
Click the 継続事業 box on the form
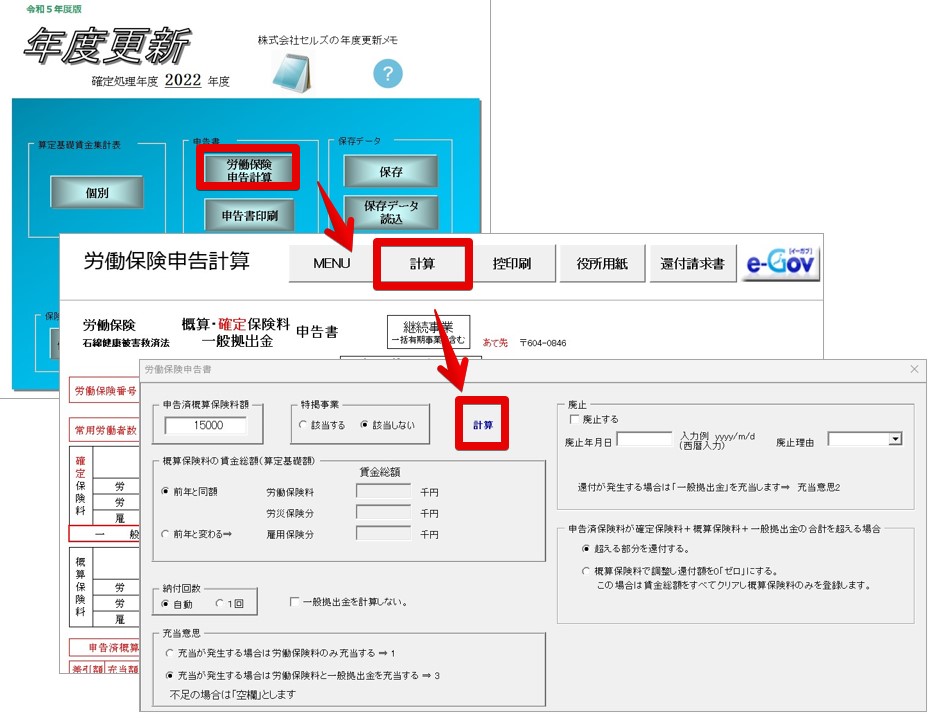(428, 332)
